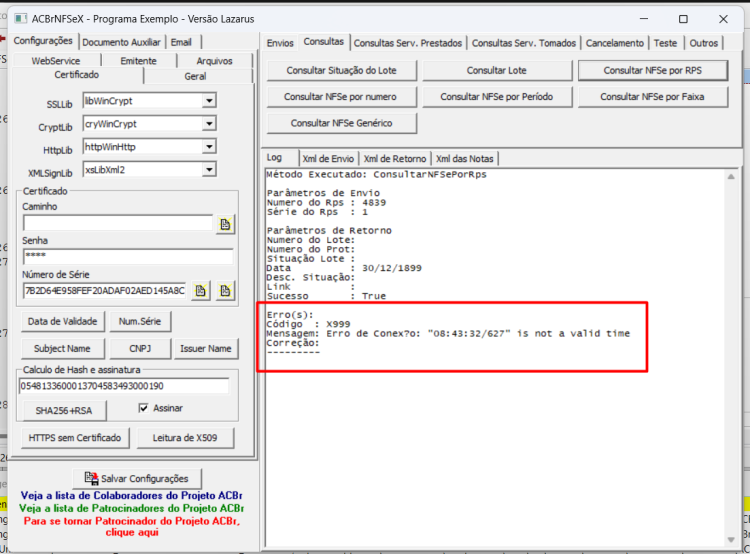This screenshot has width=750, height=554.
Task: Select the Email tab
Action: click(181, 42)
